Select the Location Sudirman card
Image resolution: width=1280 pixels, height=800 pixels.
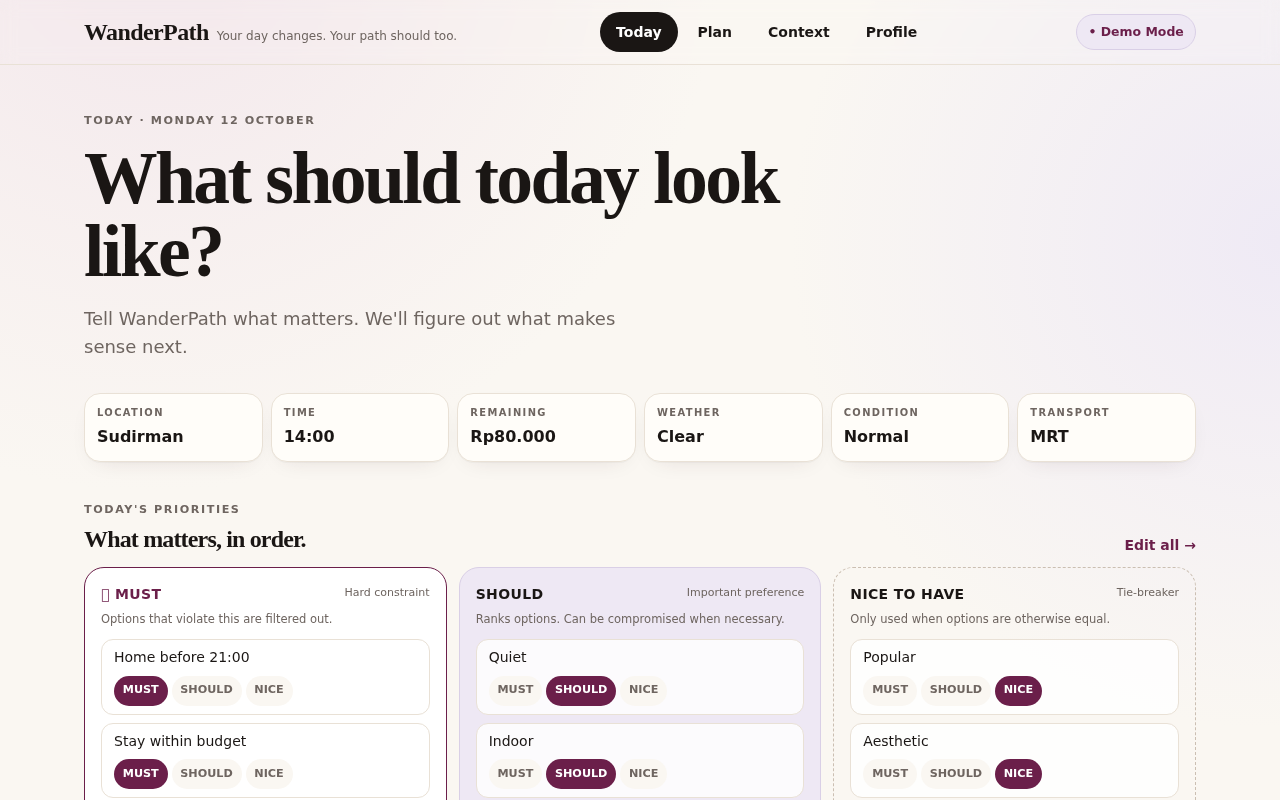click(173, 427)
